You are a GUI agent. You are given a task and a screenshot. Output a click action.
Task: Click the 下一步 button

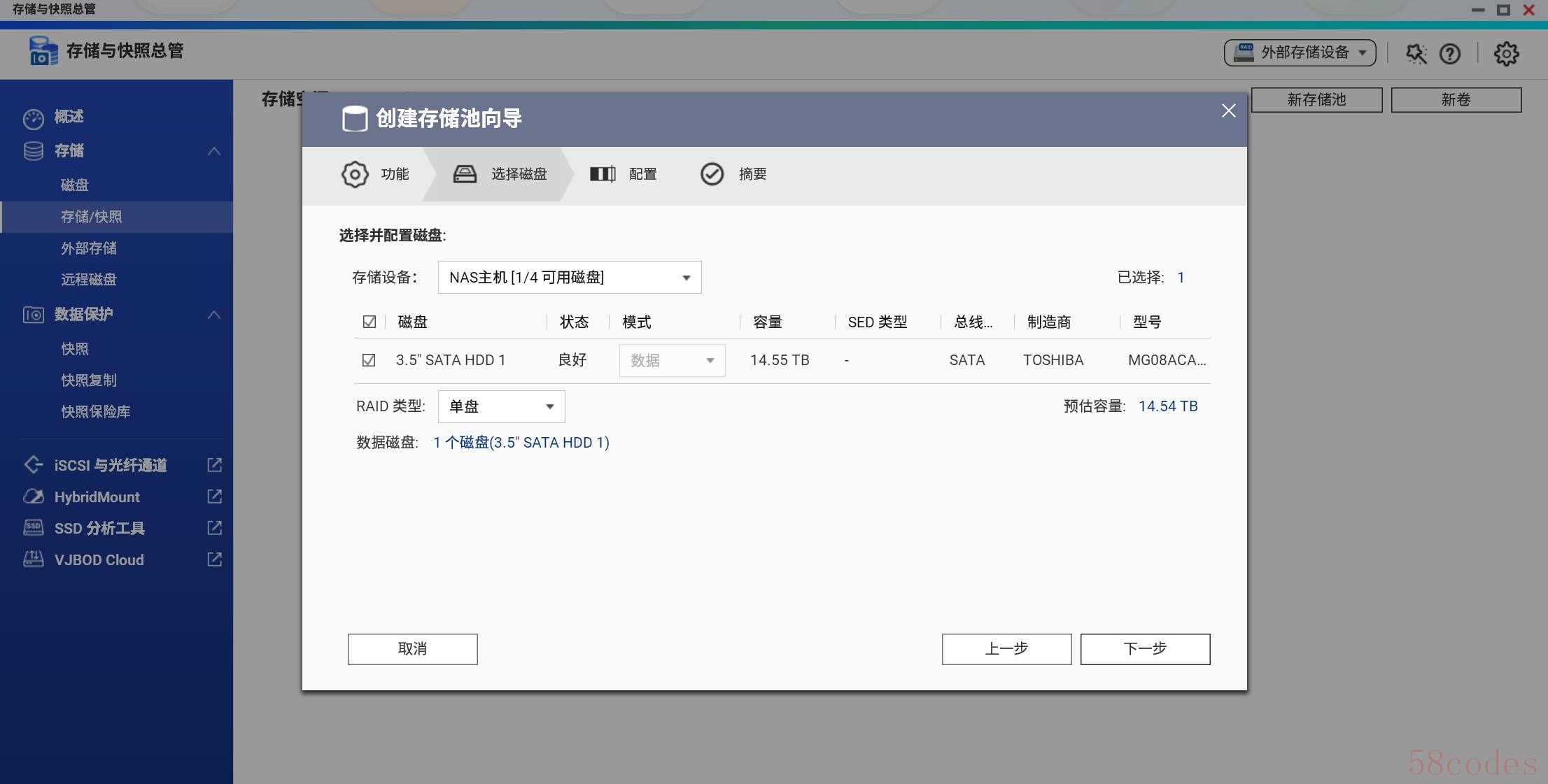tap(1145, 649)
